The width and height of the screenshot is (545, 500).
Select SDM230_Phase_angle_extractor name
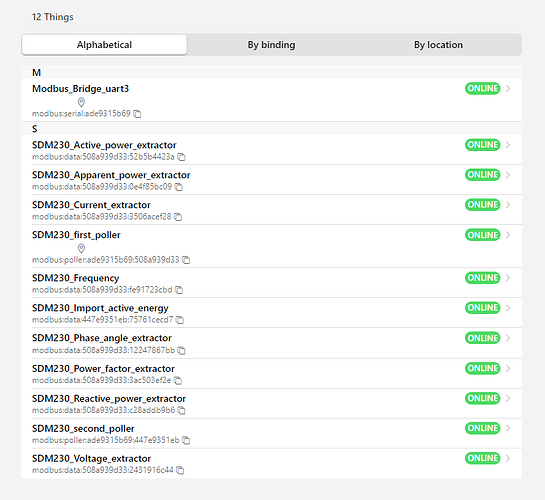point(102,338)
